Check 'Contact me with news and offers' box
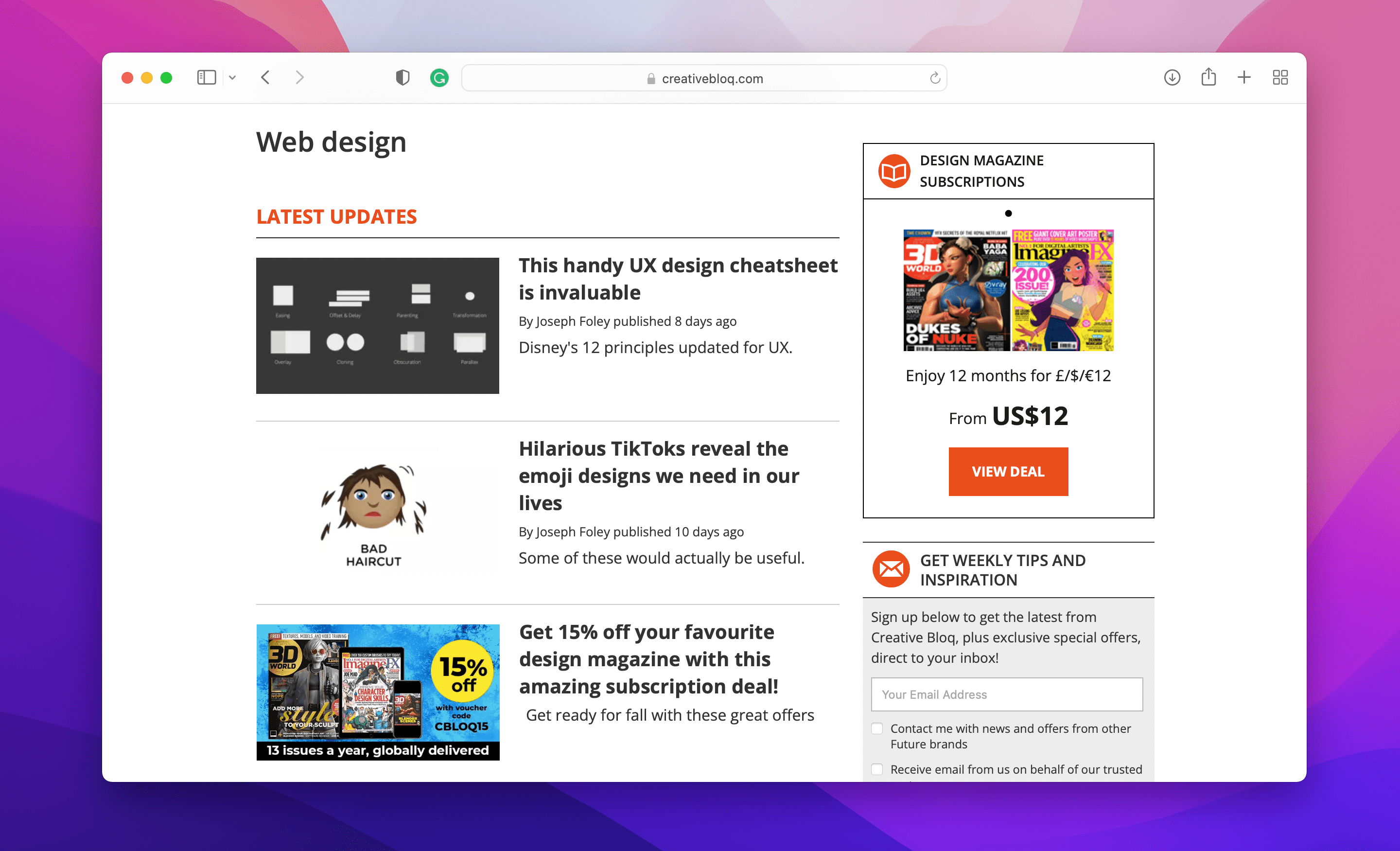1400x851 pixels. click(877, 728)
